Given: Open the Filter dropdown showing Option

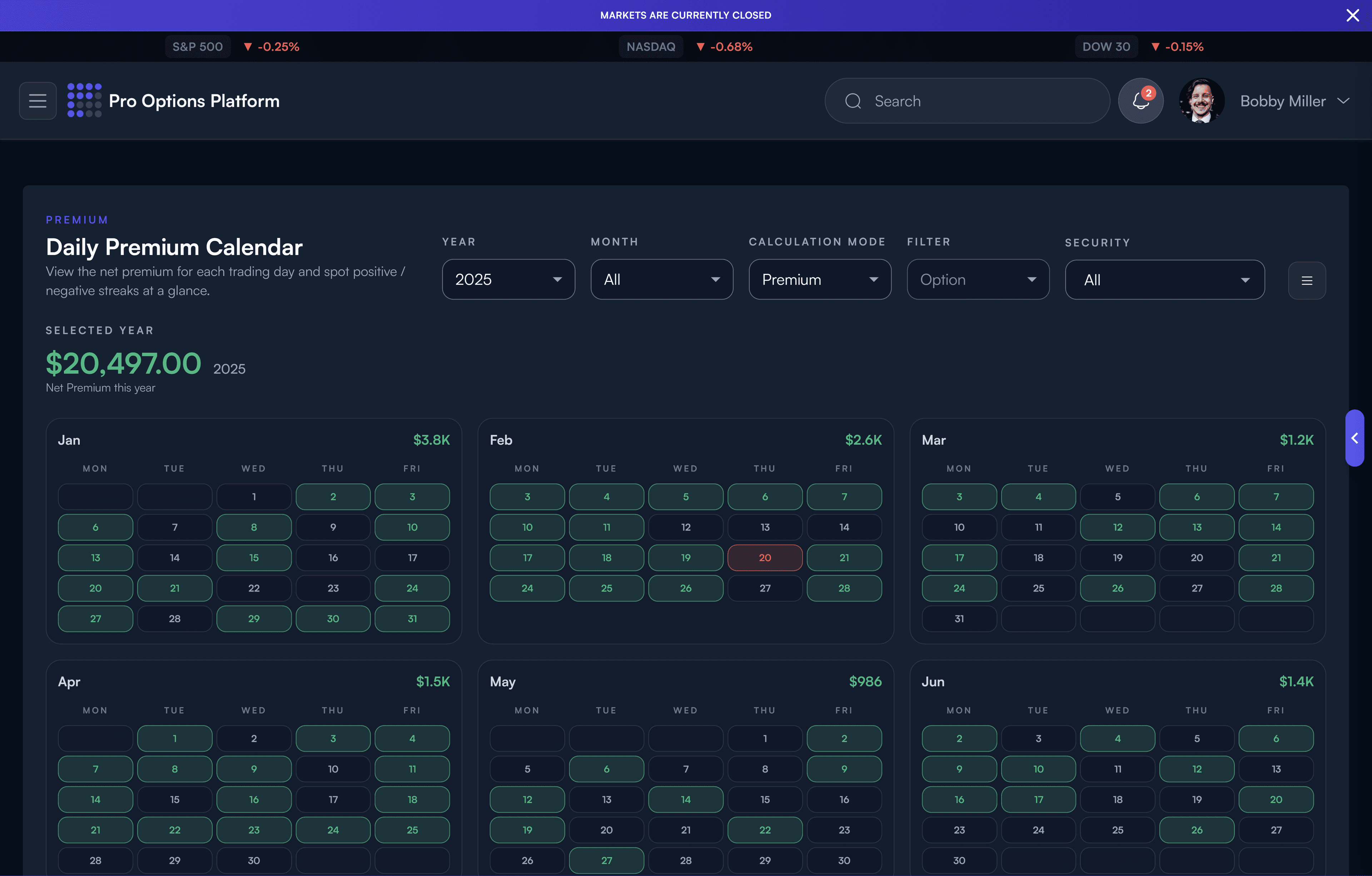Looking at the screenshot, I should pos(978,279).
